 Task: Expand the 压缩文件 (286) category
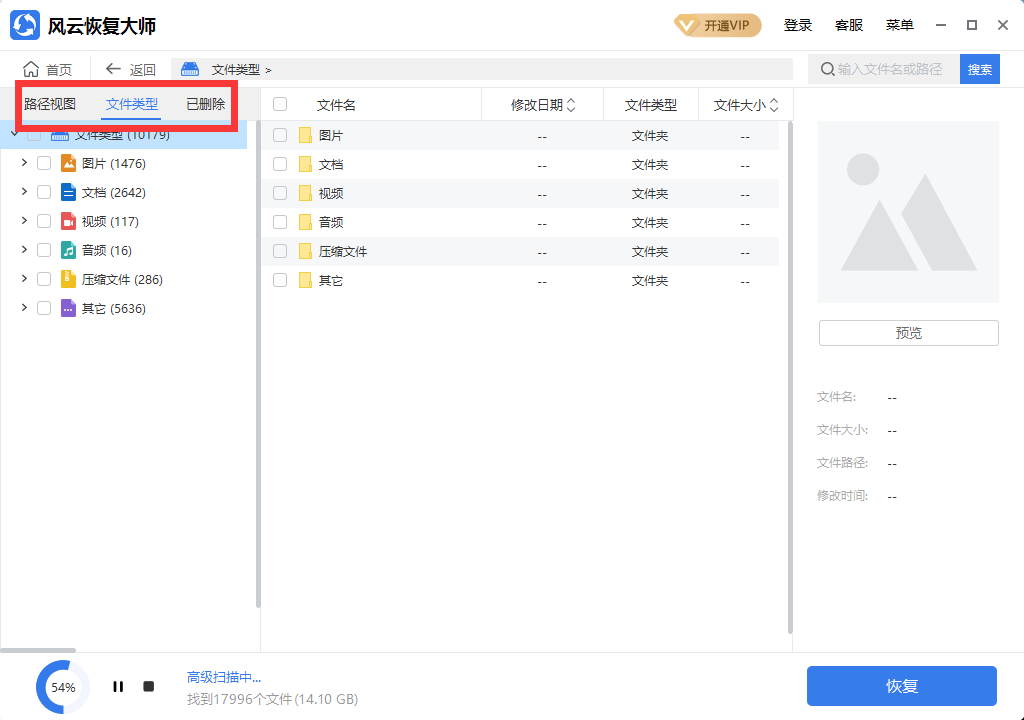pyautogui.click(x=23, y=279)
